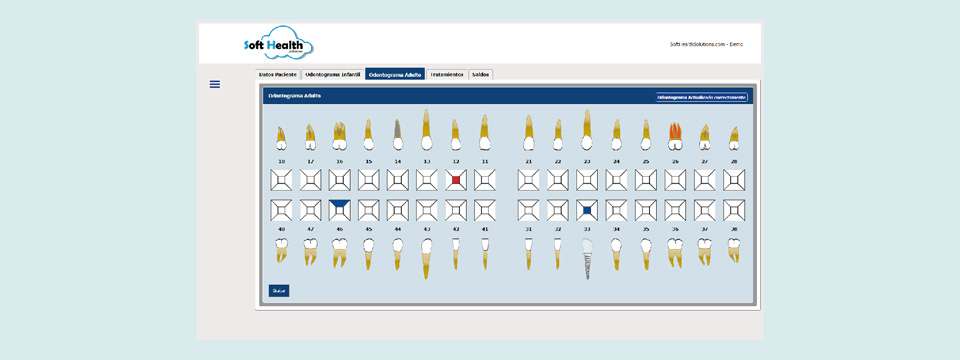Select lower molar 46 image

pyautogui.click(x=339, y=253)
